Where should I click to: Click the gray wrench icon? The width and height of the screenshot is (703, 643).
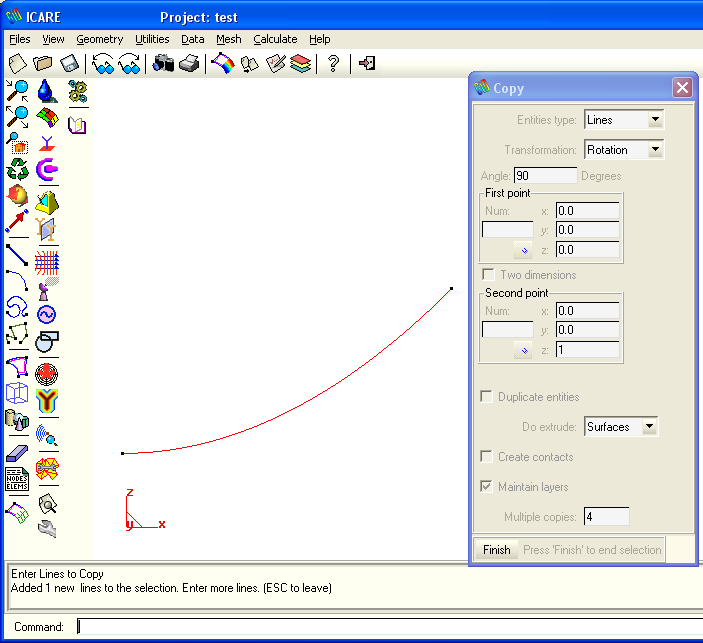click(47, 529)
